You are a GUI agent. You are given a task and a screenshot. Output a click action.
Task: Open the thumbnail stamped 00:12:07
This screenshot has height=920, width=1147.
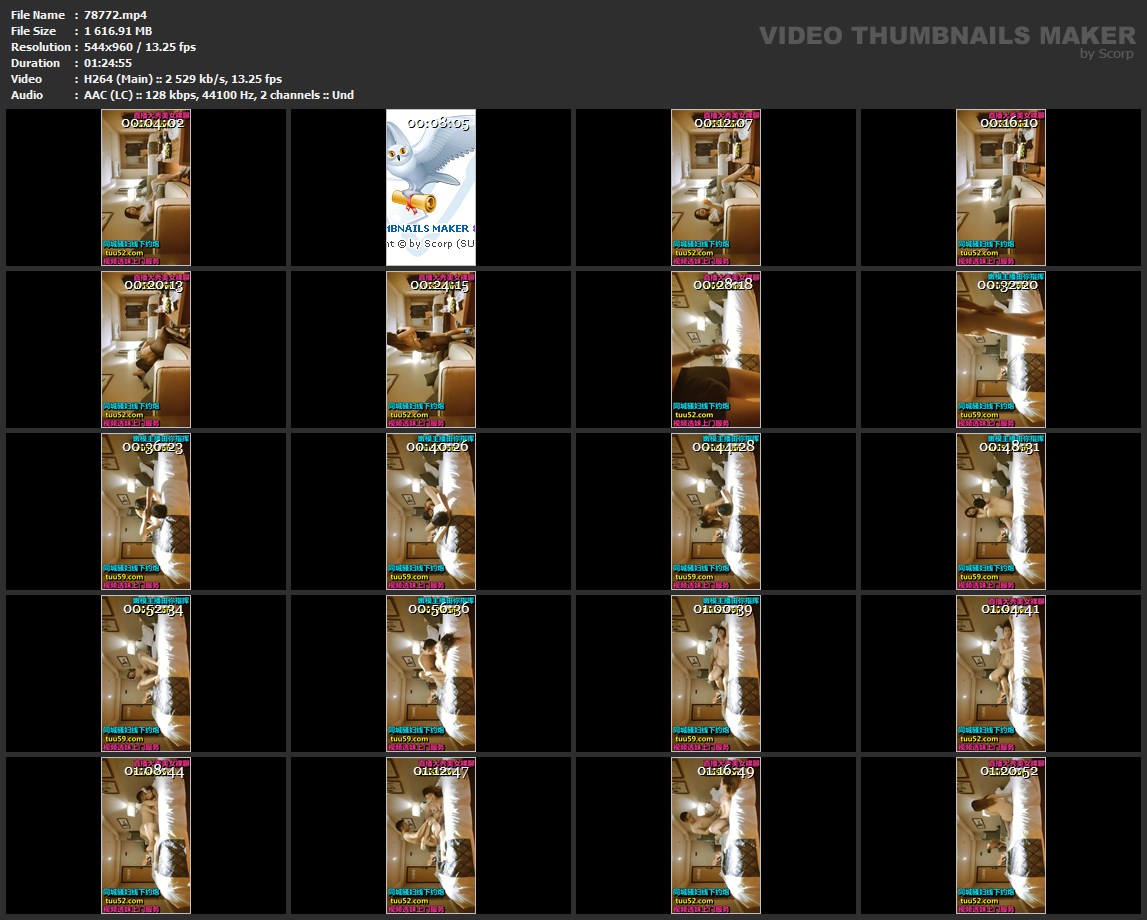(x=716, y=188)
